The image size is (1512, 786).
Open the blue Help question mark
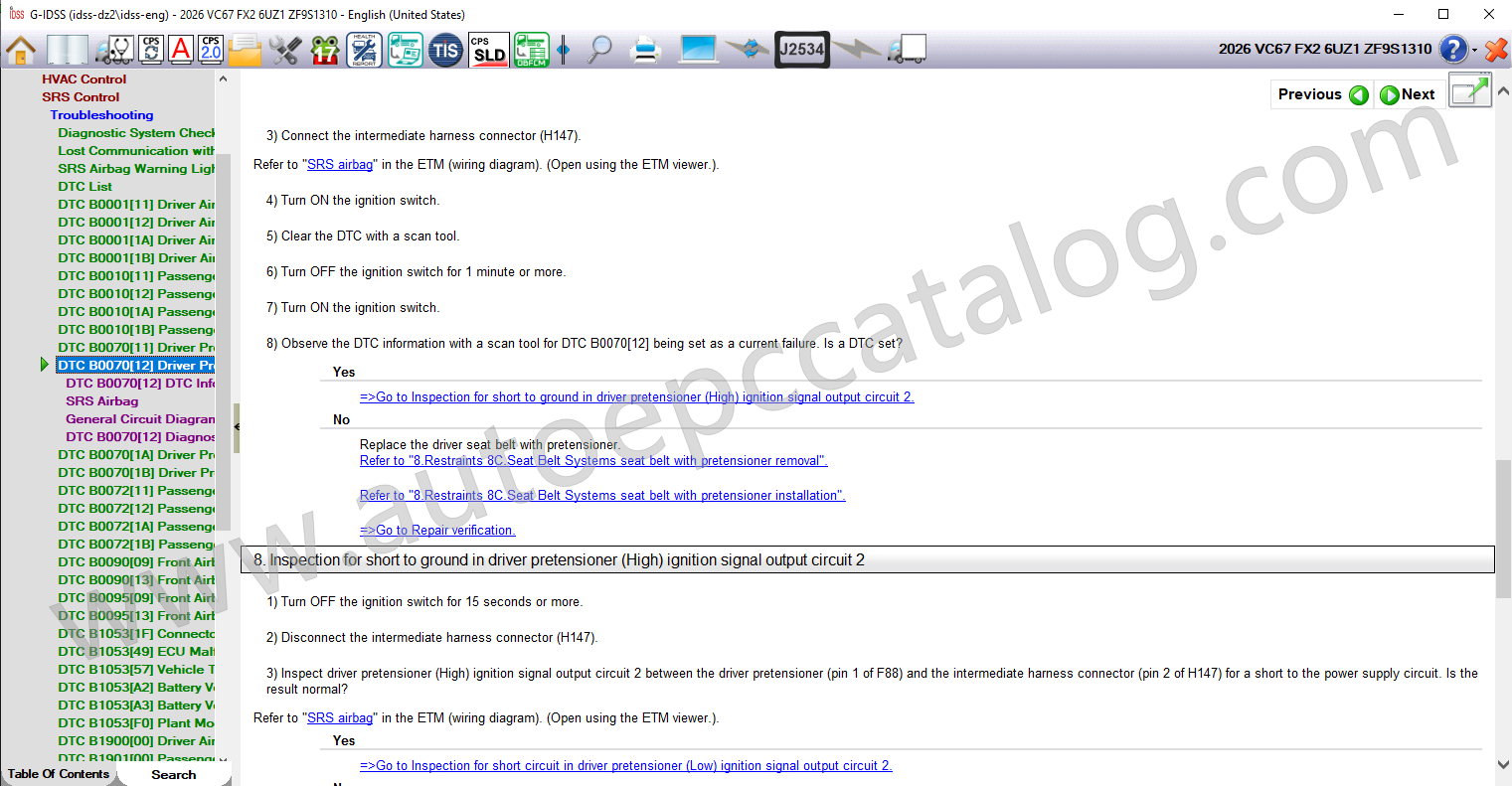coord(1453,49)
